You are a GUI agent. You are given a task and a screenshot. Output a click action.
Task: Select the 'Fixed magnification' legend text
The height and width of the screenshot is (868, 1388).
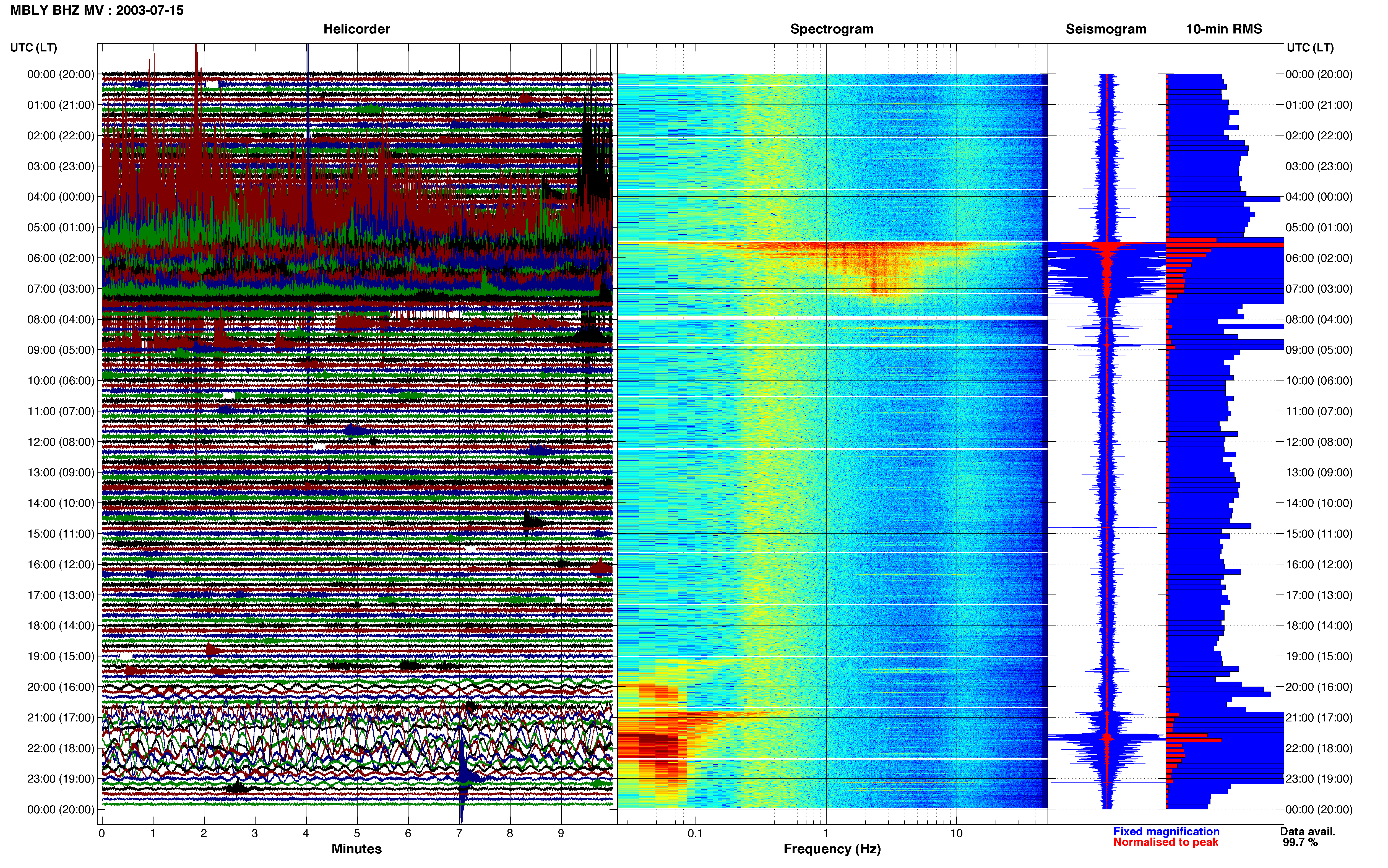click(1166, 831)
